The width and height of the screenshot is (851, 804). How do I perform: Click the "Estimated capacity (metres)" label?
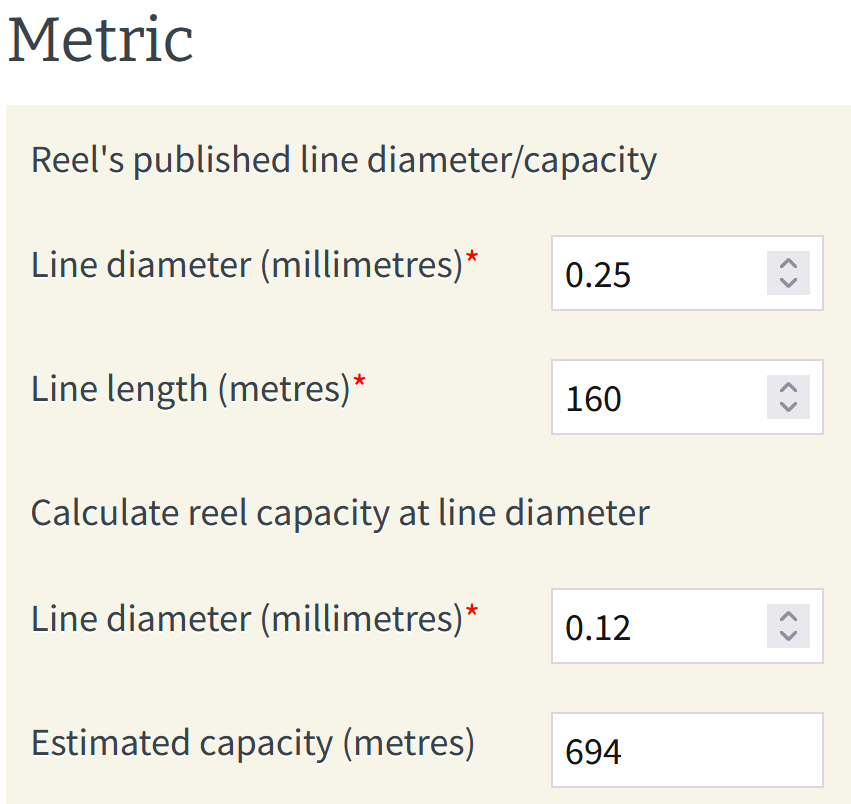point(252,743)
